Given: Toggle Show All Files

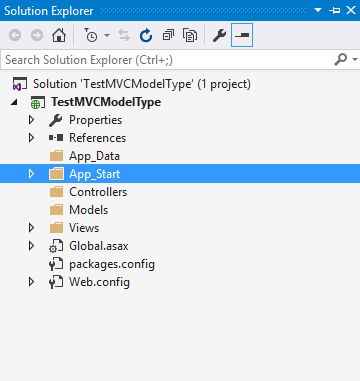Looking at the screenshot, I should click(190, 35).
